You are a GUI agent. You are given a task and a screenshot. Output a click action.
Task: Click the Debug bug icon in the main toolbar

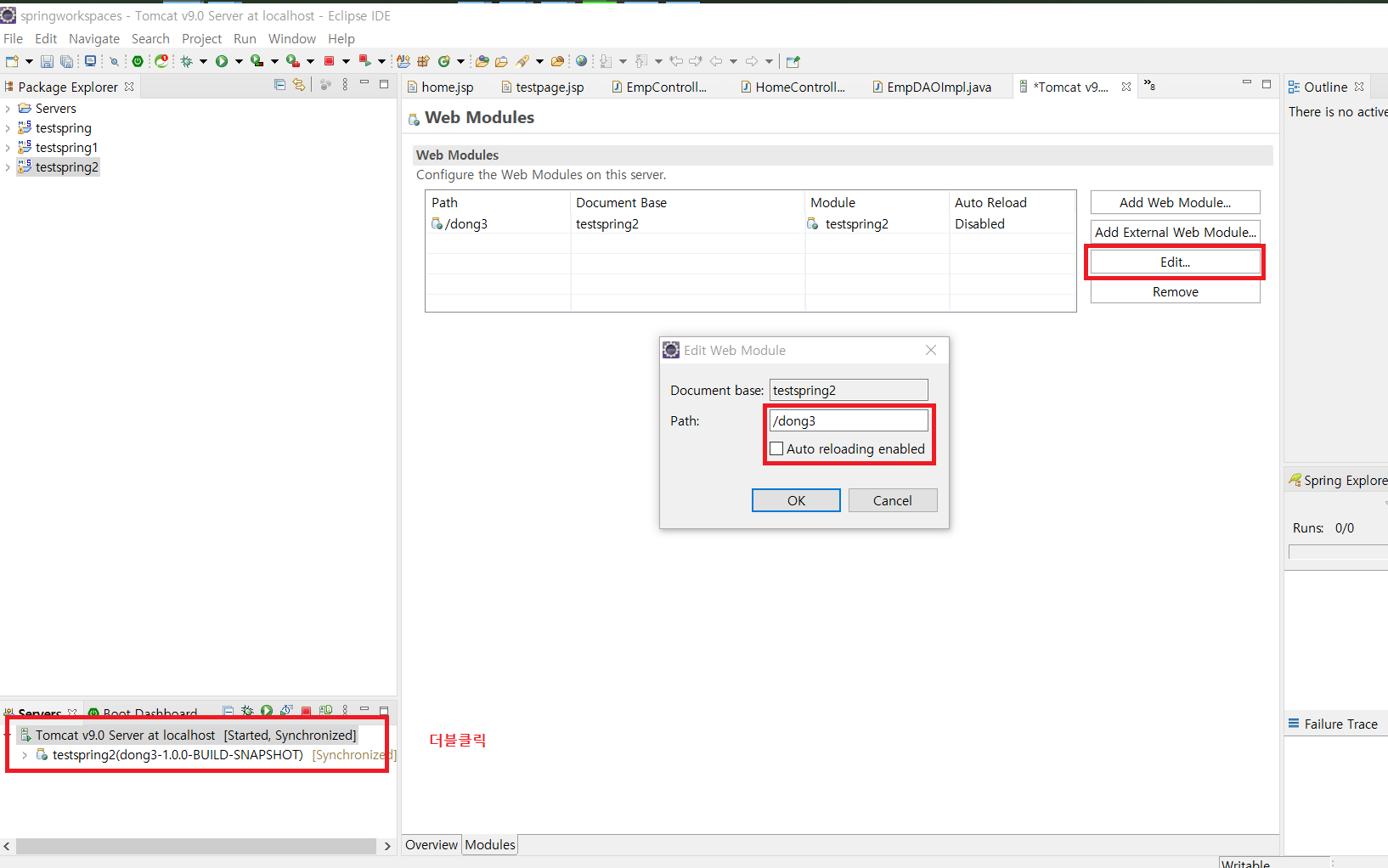[187, 61]
